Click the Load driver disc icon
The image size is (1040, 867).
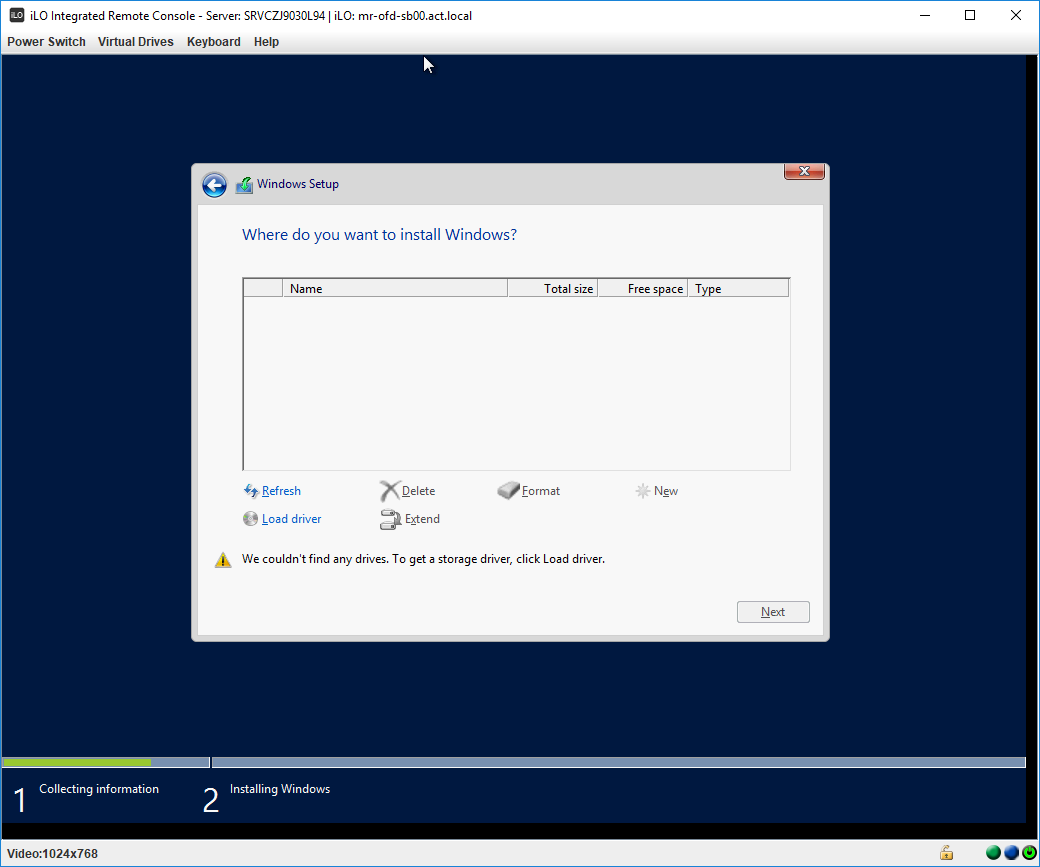click(x=250, y=519)
